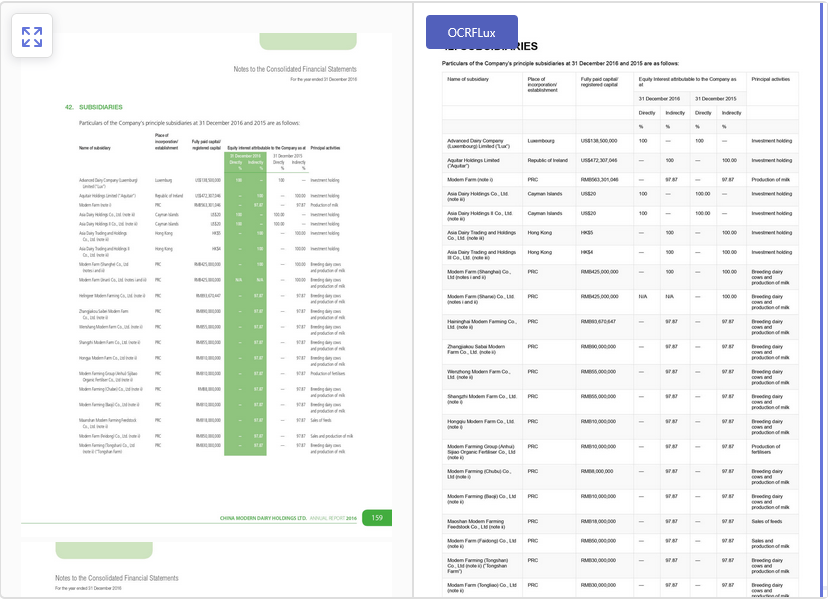Image resolution: width=828 pixels, height=601 pixels.
Task: Click 'Notes to the Consolidated Financial Statements' header on page 159
Action: point(295,69)
